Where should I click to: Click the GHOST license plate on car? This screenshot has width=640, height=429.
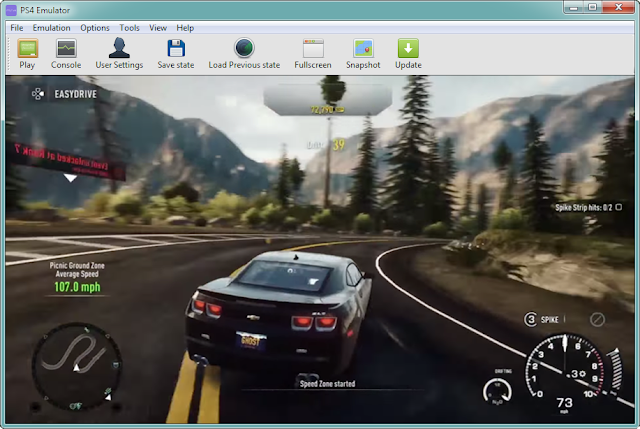pyautogui.click(x=251, y=341)
